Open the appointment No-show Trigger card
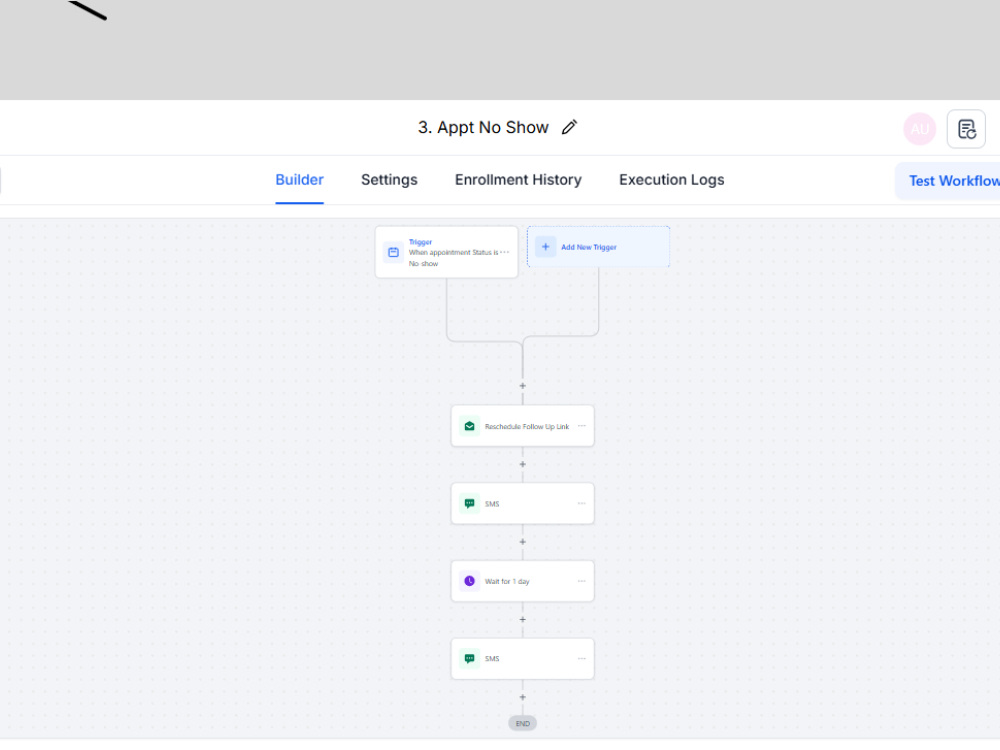This screenshot has height=750, width=1000. [x=446, y=253]
